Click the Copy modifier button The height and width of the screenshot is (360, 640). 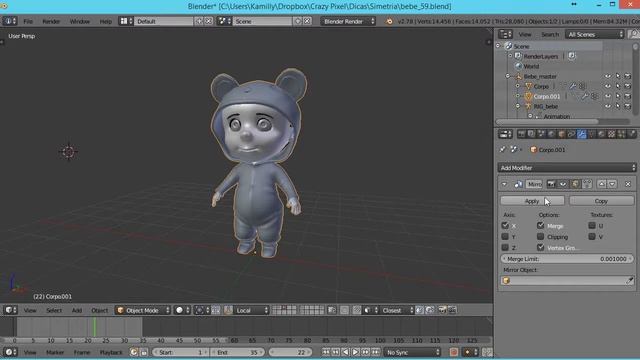coord(601,201)
